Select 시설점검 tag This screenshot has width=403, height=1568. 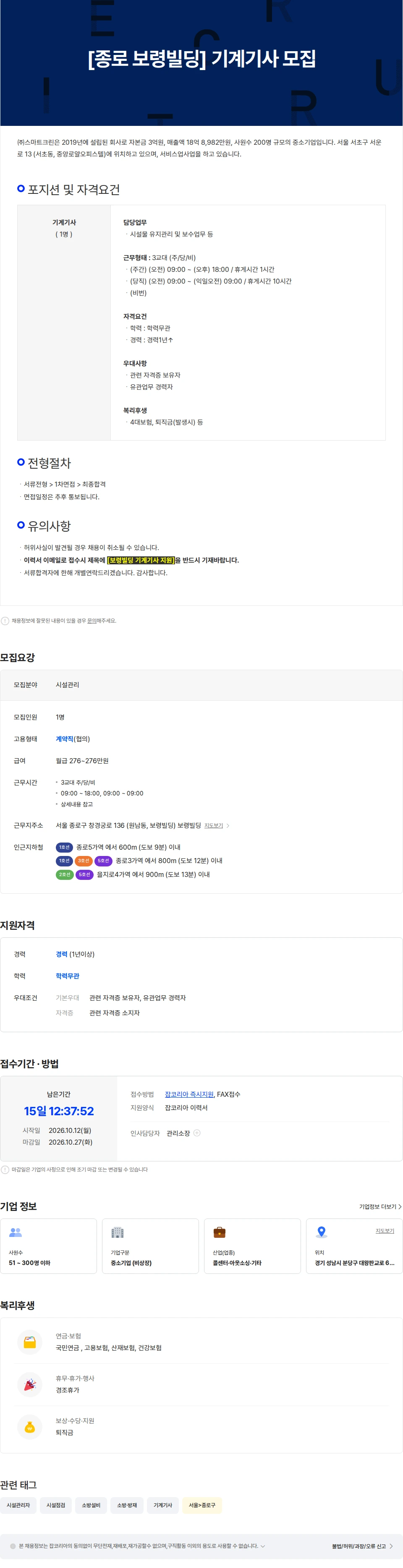pos(55,1505)
